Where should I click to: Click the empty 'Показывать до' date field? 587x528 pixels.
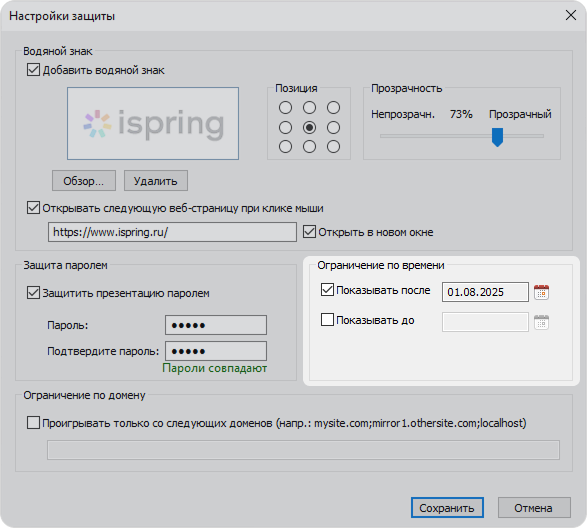pyautogui.click(x=485, y=322)
